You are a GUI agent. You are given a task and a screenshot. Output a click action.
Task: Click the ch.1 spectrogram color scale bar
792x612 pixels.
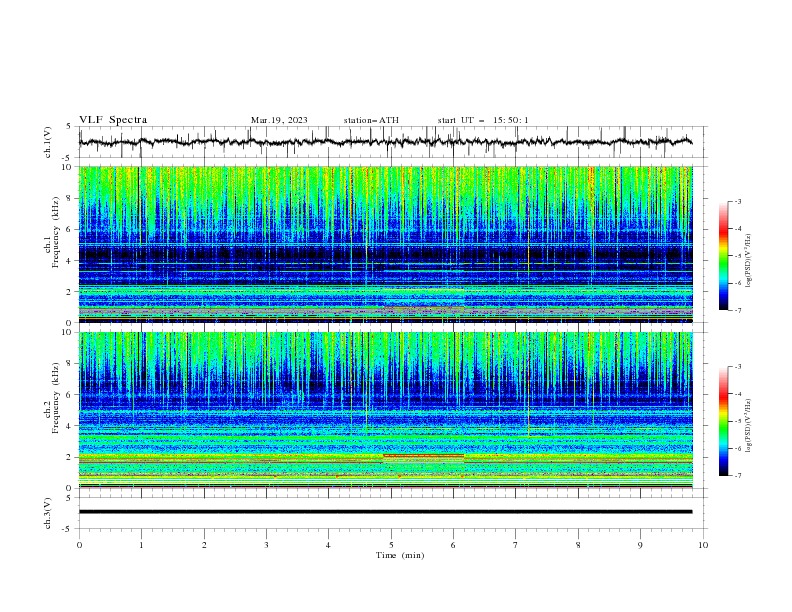724,256
